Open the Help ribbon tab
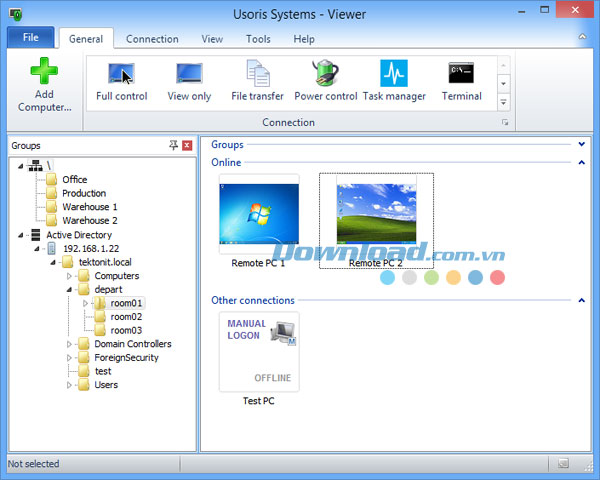The height and width of the screenshot is (480, 600). (304, 39)
